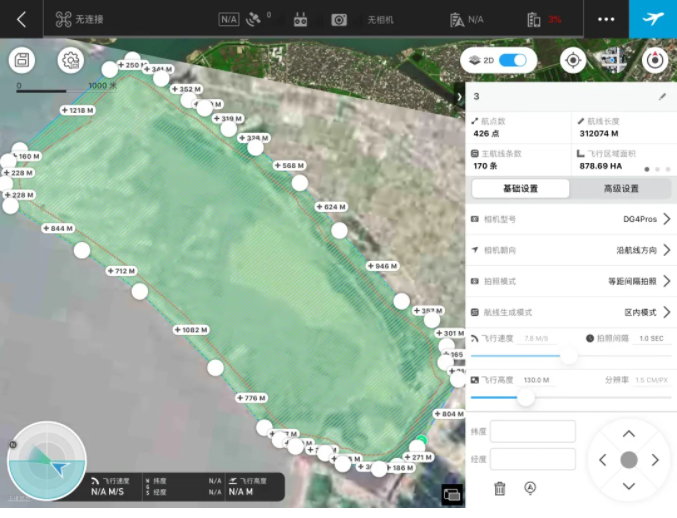Edit mission name with pencil icon
677x518 pixels.
click(661, 97)
